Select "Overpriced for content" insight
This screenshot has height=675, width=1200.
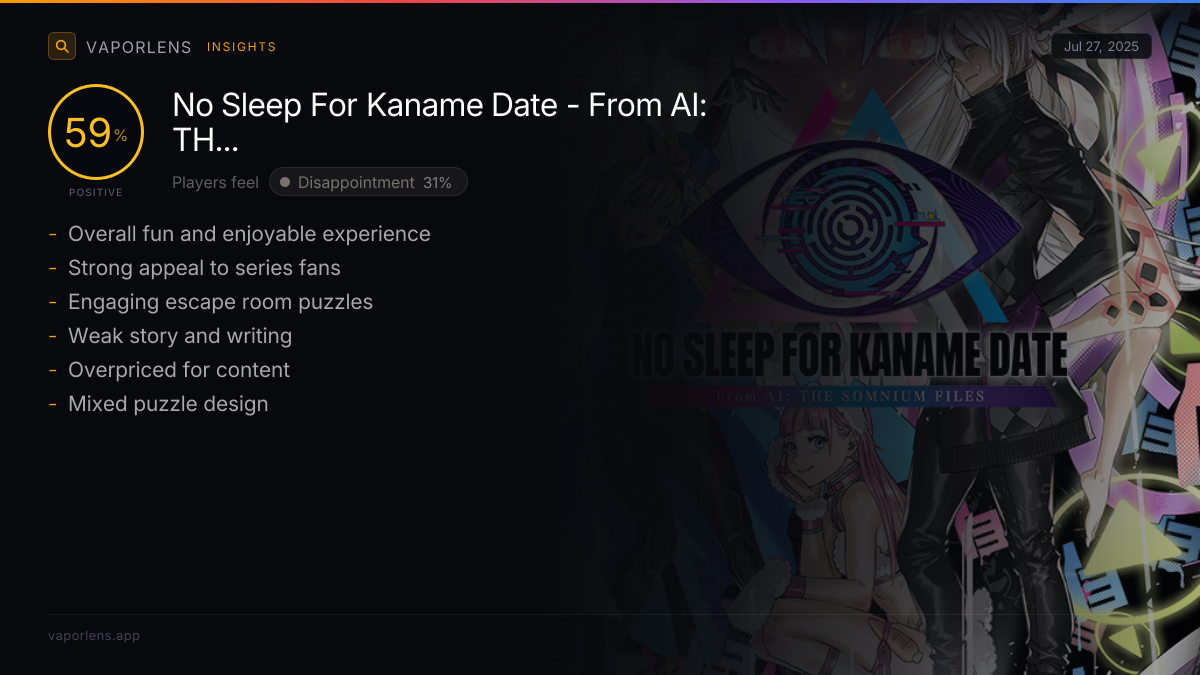click(179, 370)
